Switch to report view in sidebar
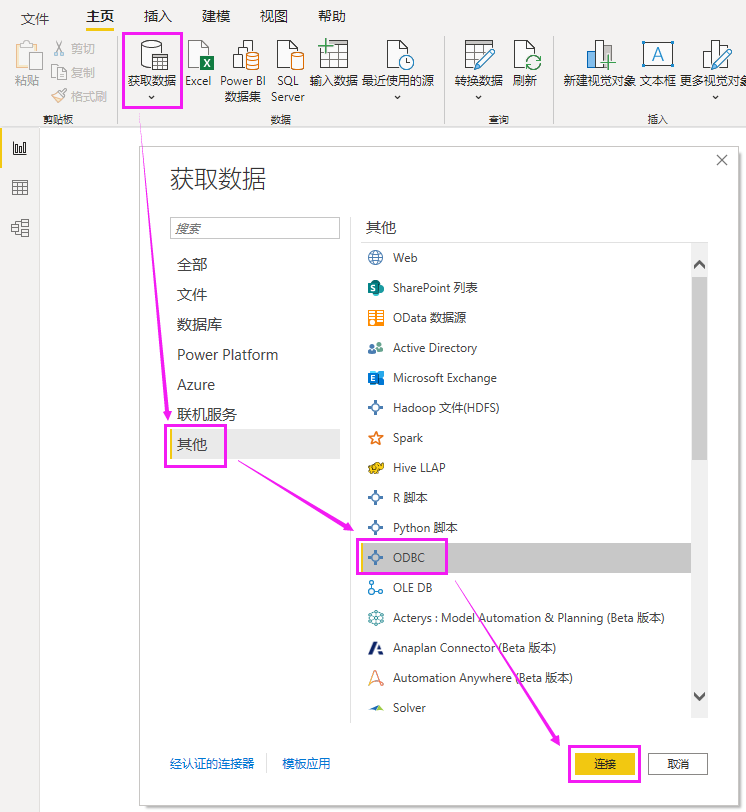Viewport: 746px width, 812px height. (20, 148)
